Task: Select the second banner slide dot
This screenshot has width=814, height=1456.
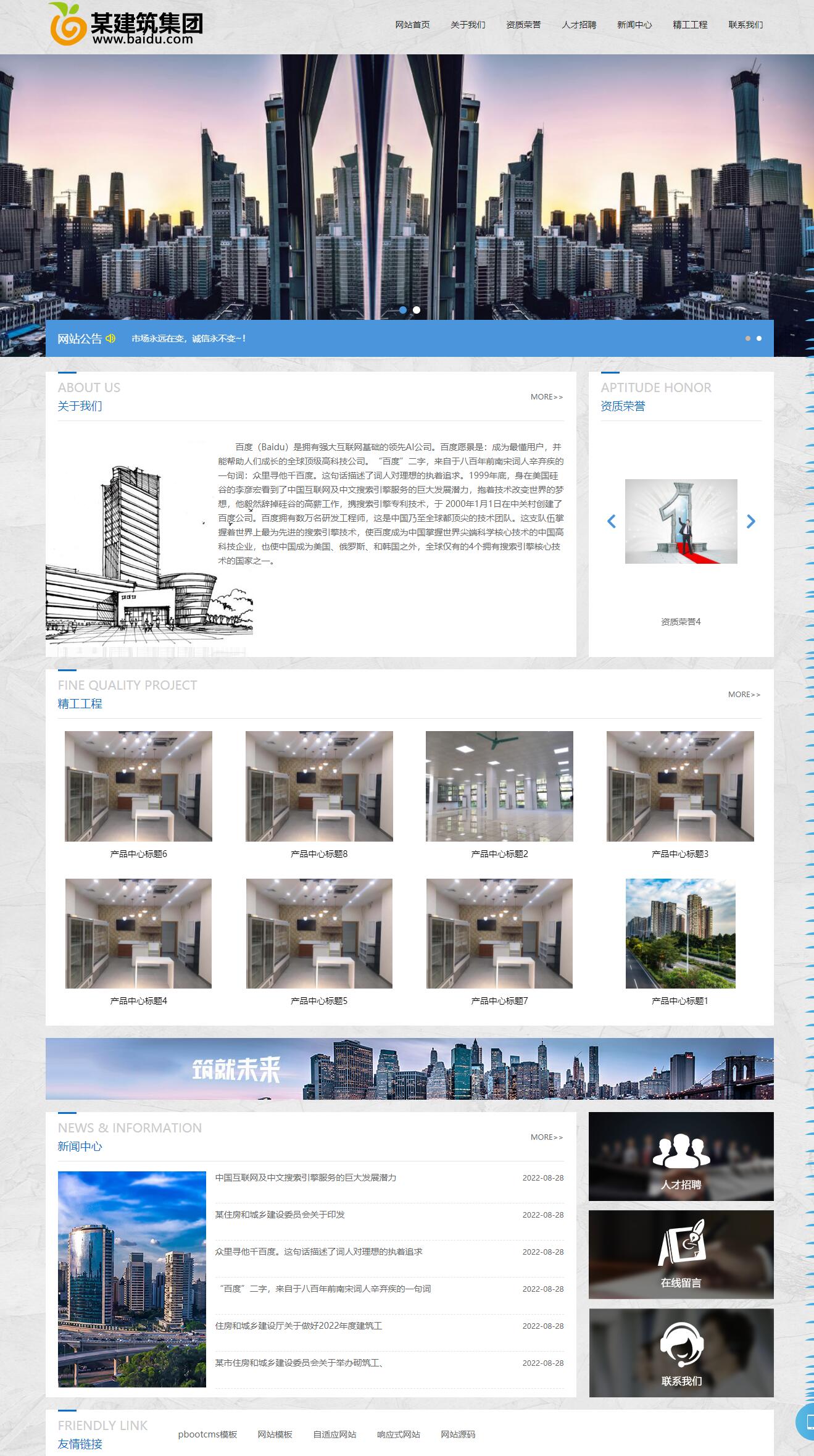Action: click(417, 310)
